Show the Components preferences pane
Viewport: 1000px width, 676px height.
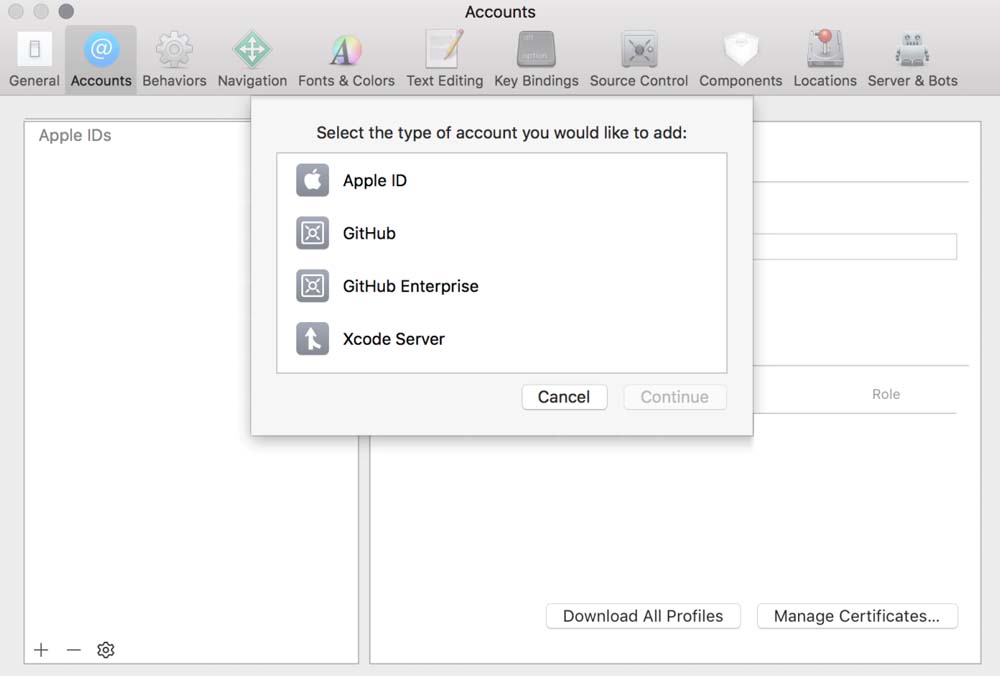click(741, 59)
